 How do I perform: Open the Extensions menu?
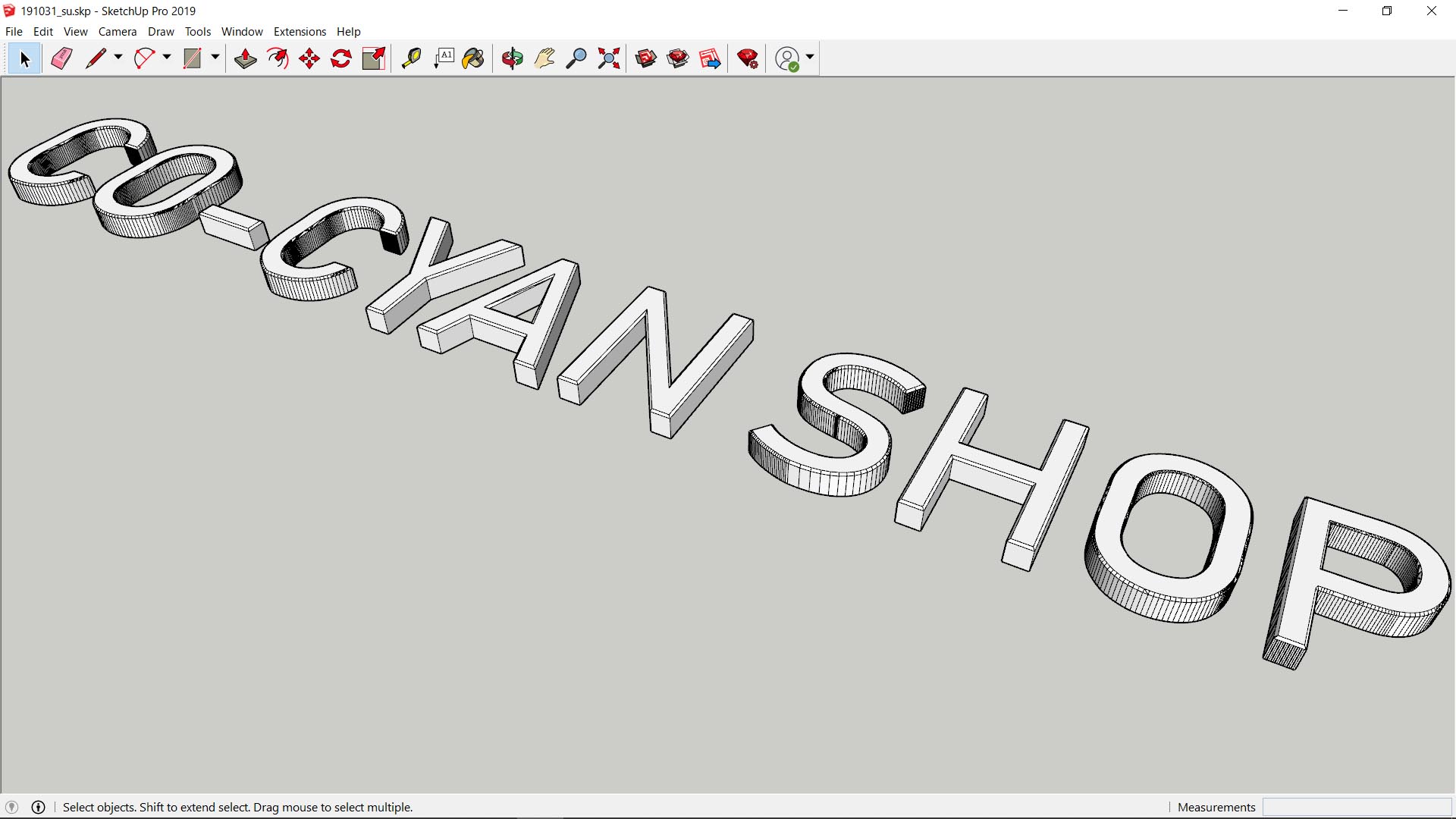tap(300, 32)
